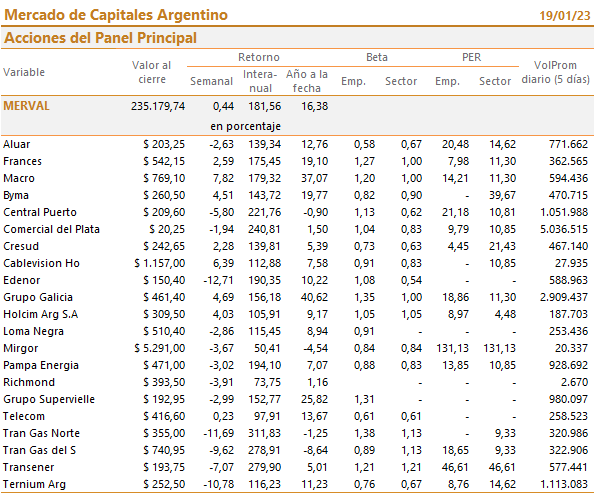
Task: Select the Mirgor row name
Action: (20, 349)
